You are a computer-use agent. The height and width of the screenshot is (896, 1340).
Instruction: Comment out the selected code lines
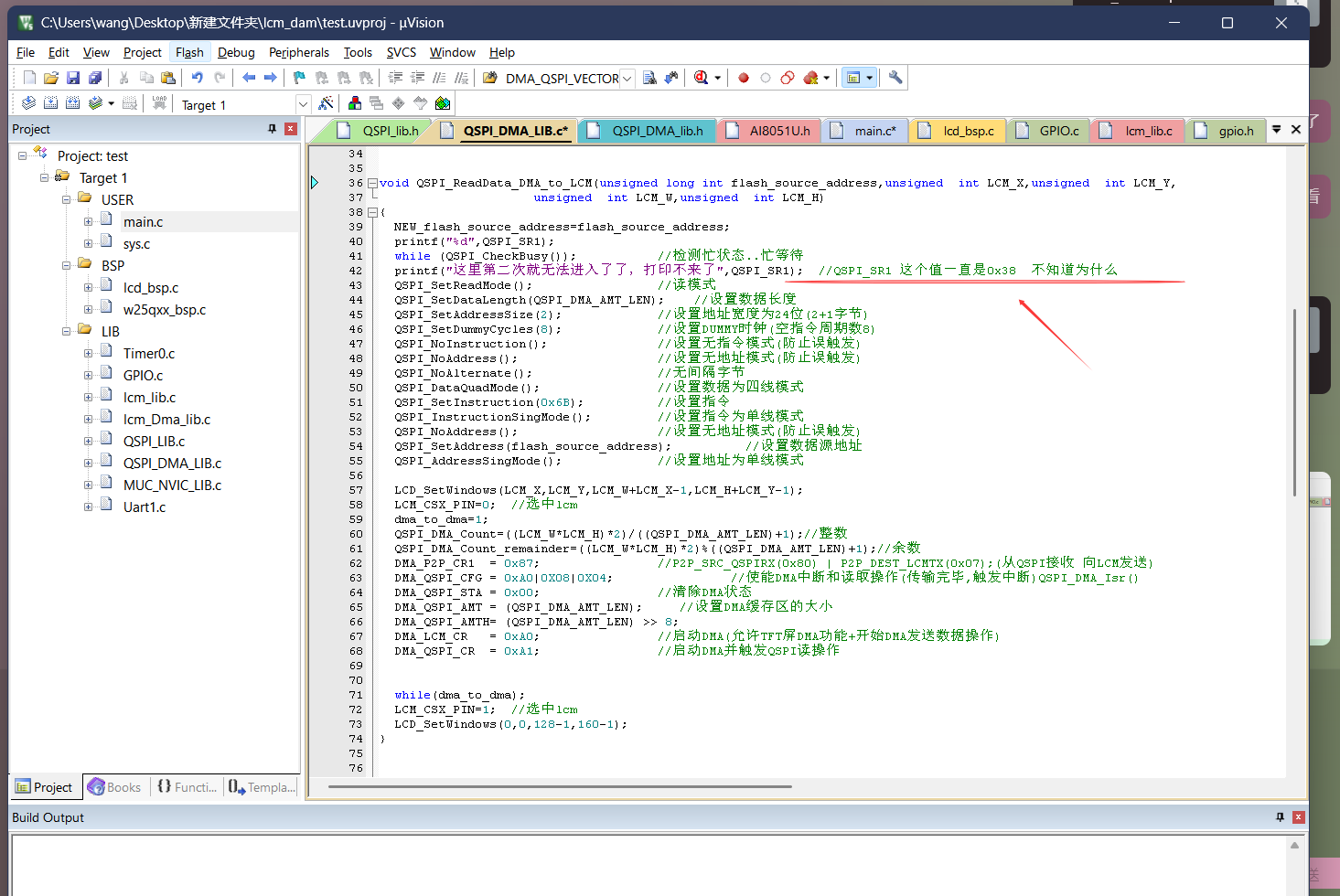point(439,78)
